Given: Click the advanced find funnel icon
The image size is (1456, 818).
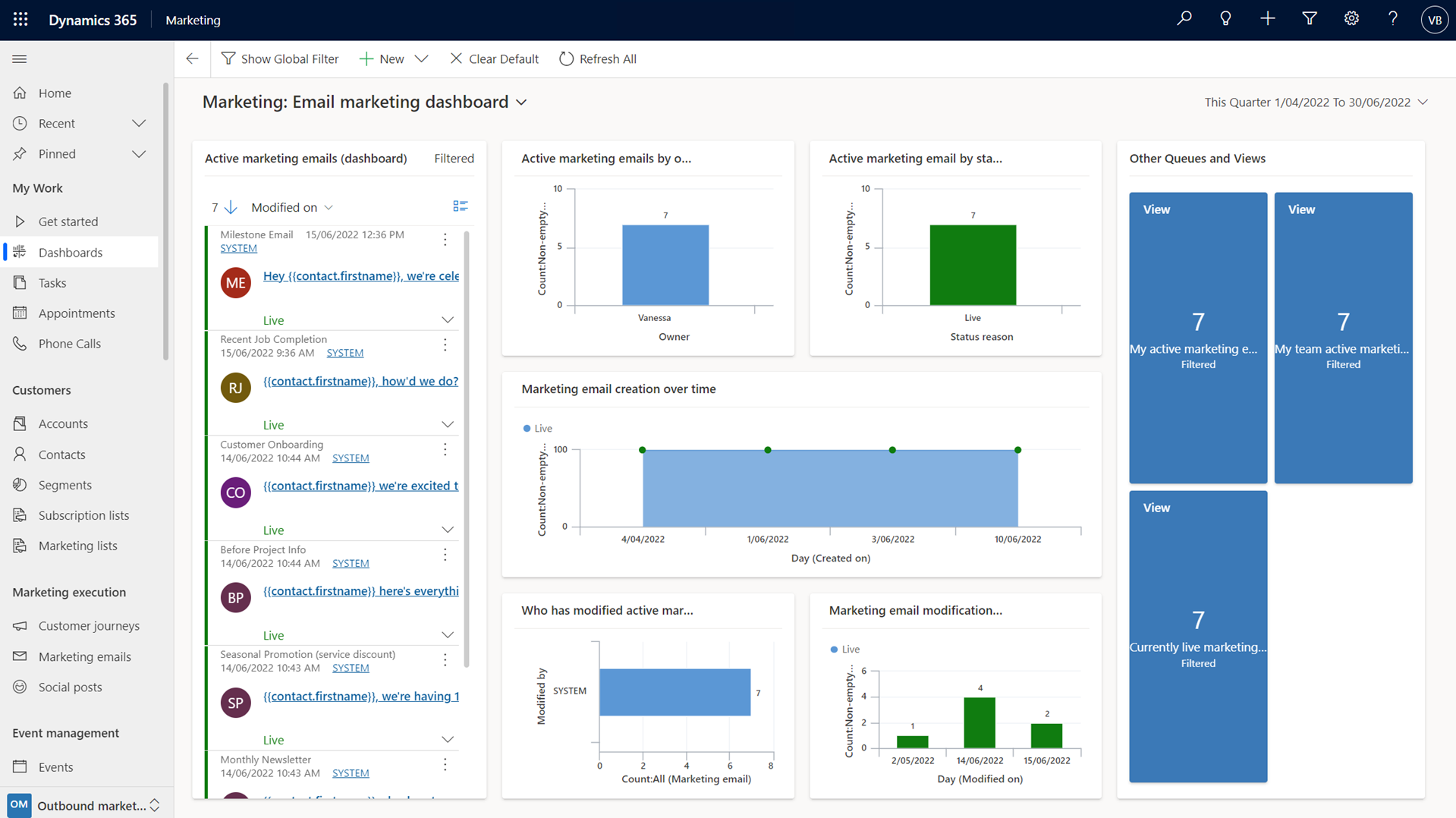Looking at the screenshot, I should pos(1310,20).
